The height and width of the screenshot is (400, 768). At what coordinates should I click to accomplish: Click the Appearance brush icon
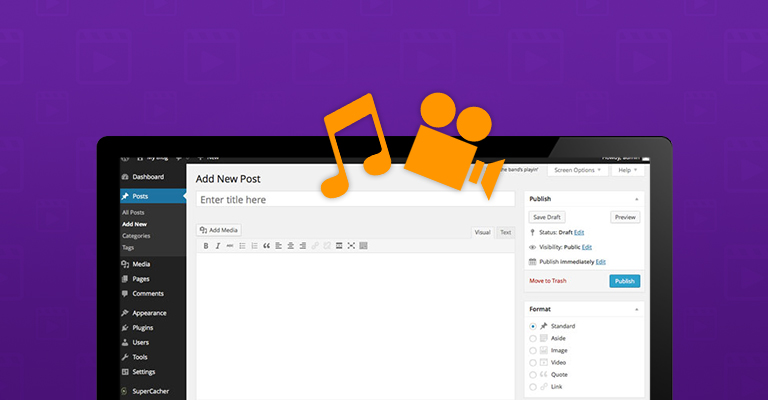coord(125,313)
